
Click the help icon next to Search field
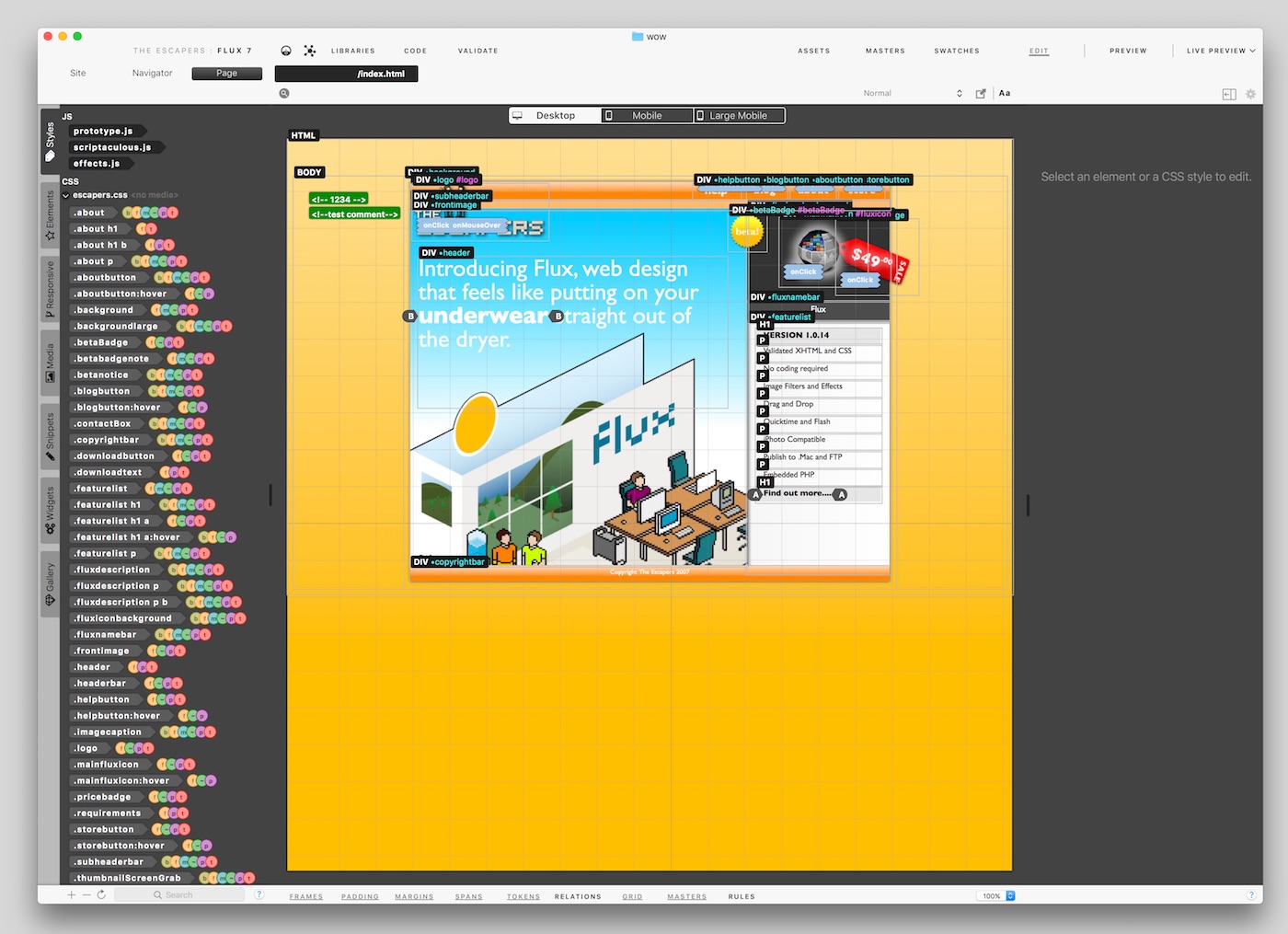[259, 894]
